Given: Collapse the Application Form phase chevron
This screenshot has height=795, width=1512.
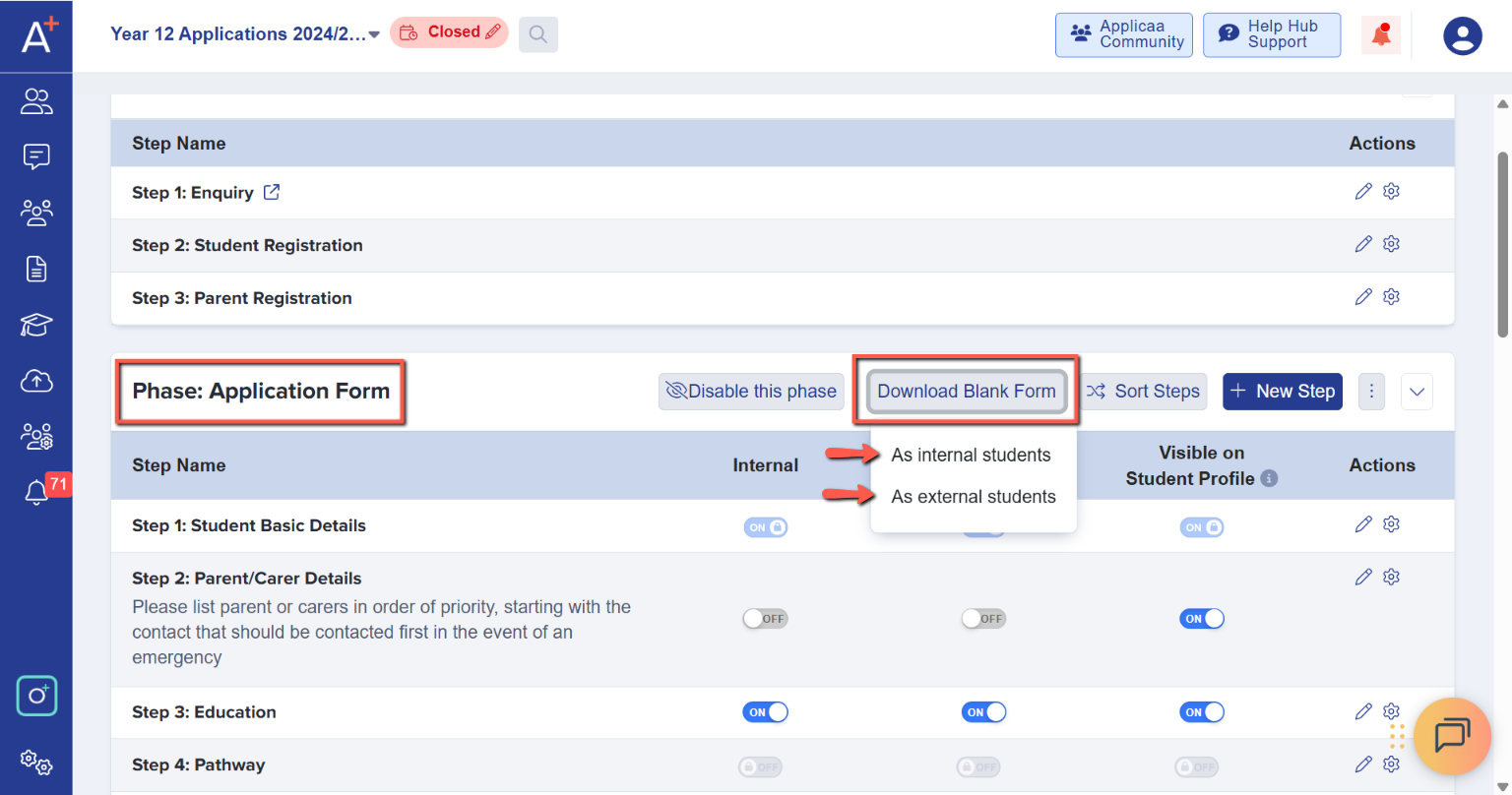Looking at the screenshot, I should pos(1417,392).
